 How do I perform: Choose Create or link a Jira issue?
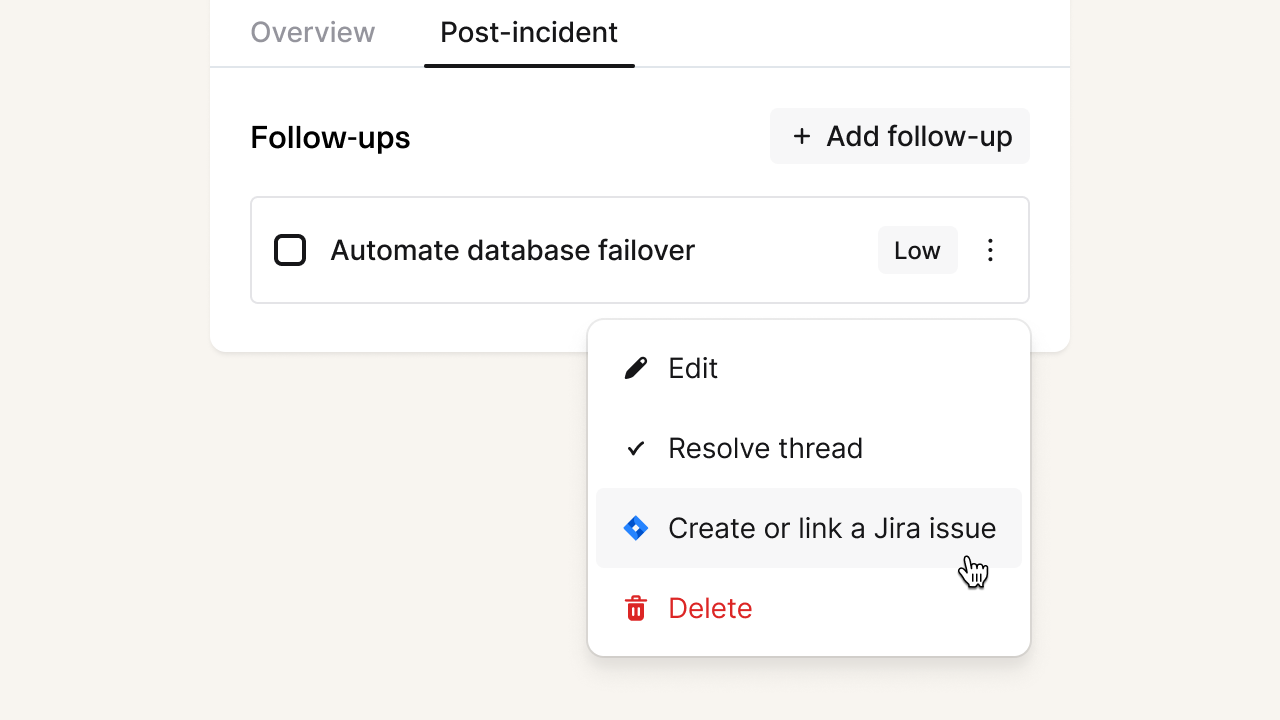point(831,528)
